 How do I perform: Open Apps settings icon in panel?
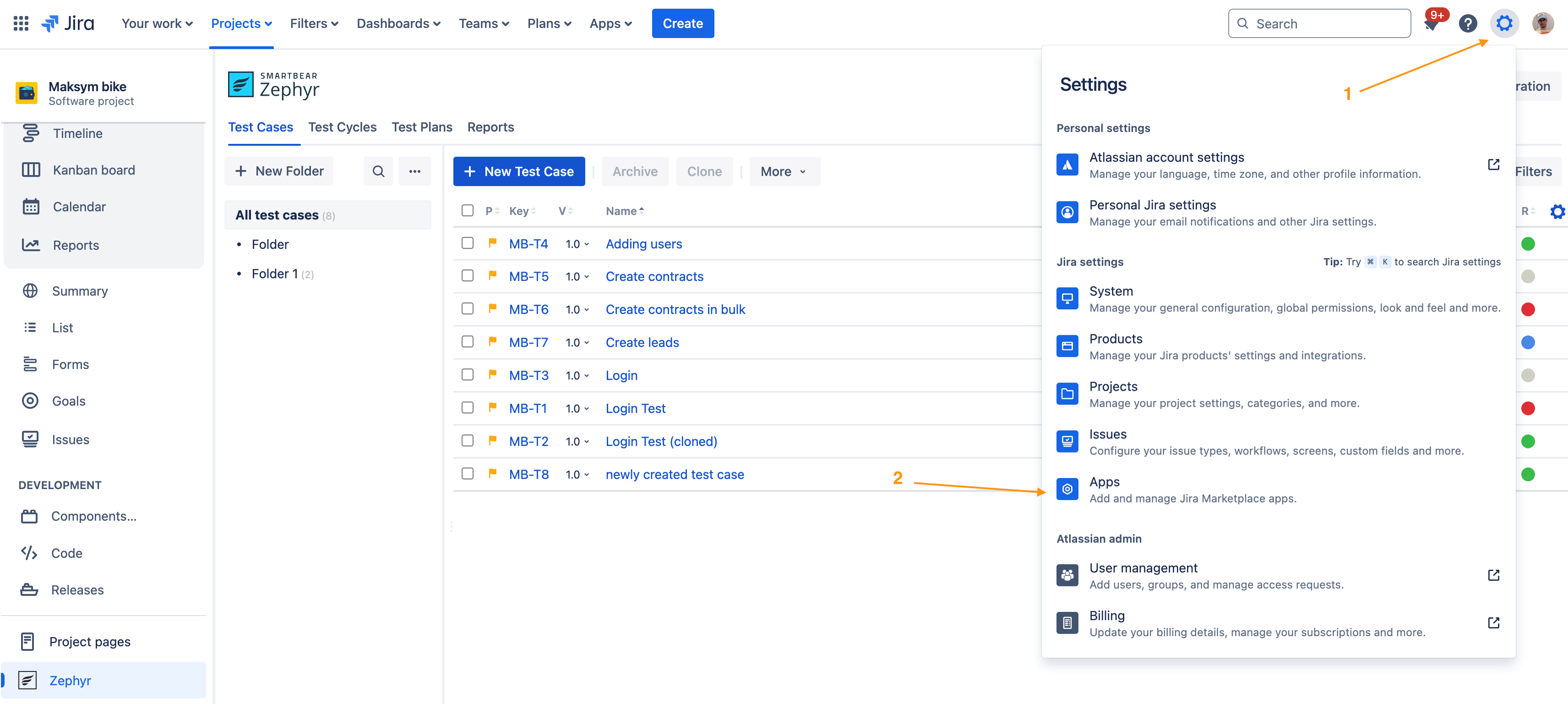click(x=1067, y=489)
